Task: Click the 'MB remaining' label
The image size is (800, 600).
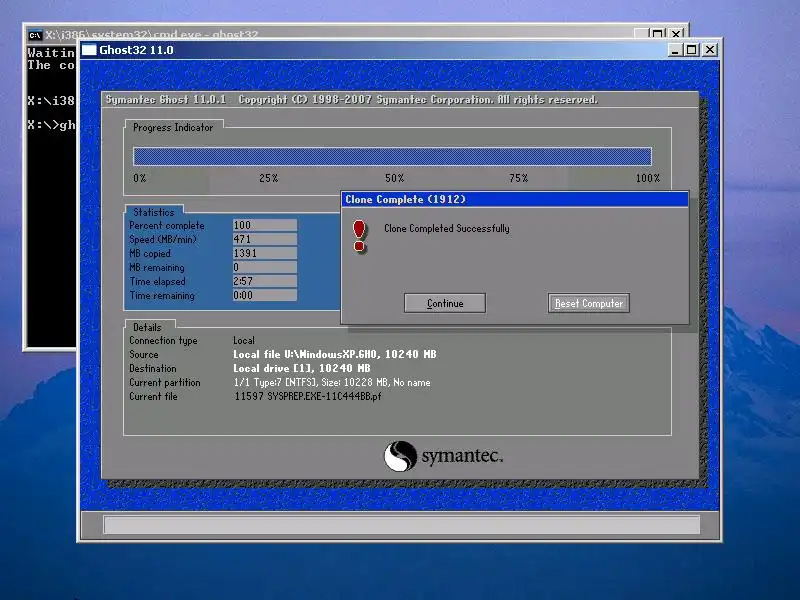Action: pyautogui.click(x=157, y=267)
